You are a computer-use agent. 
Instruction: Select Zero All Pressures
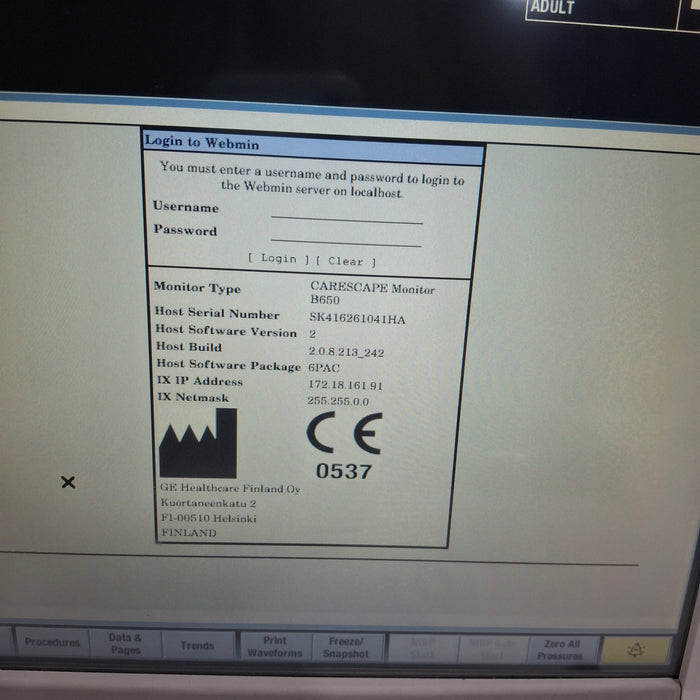click(x=560, y=650)
